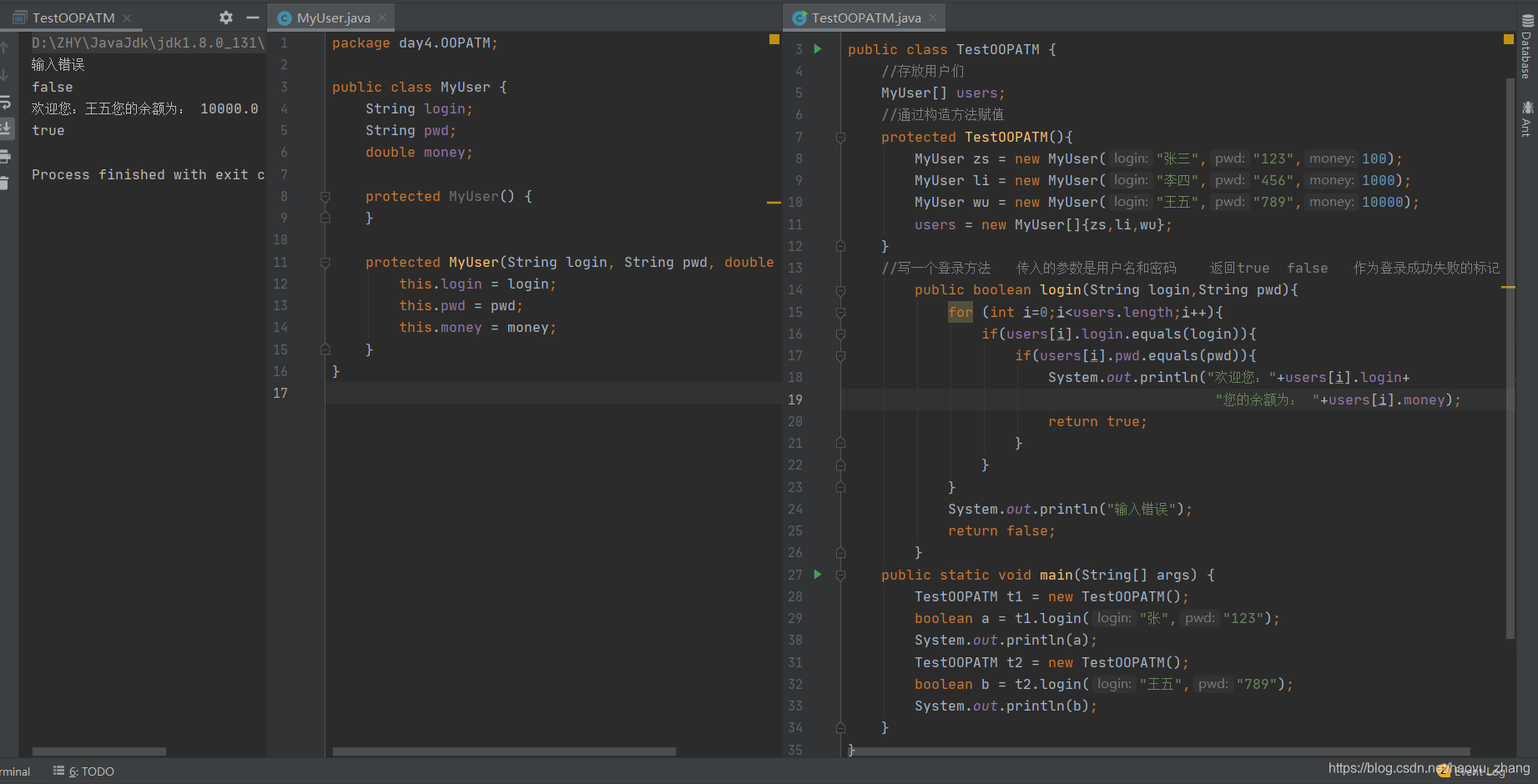Select the TestOOPATM run tab
This screenshot has height=784, width=1538.
[72, 18]
